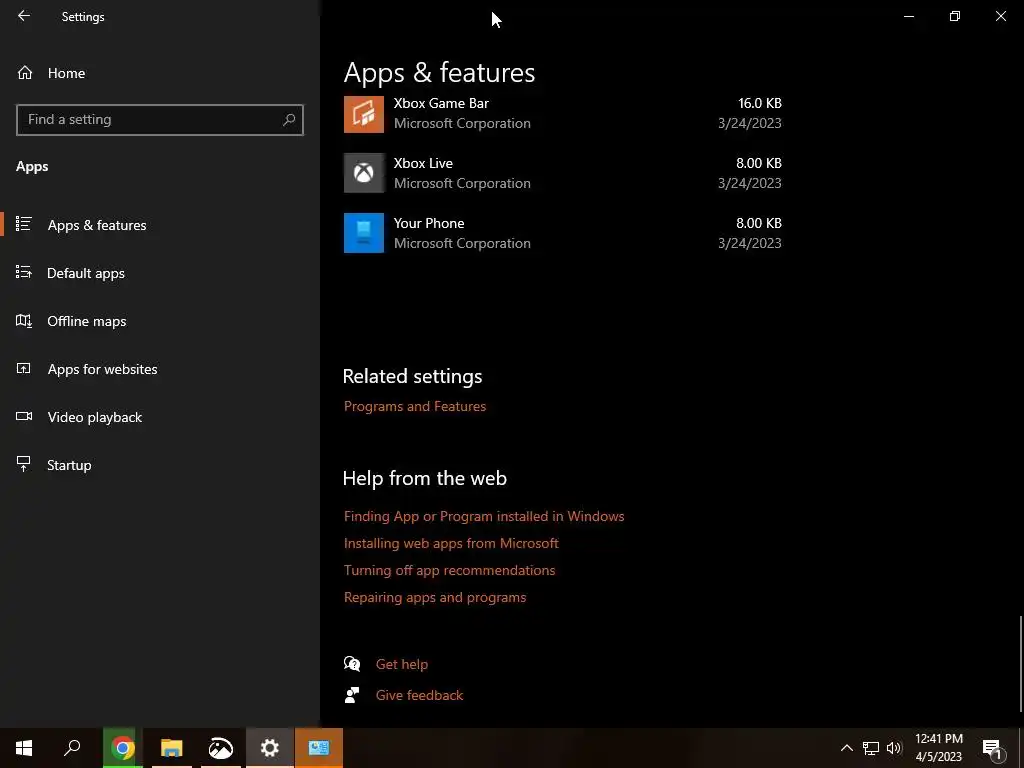Click the Video playback camera icon
This screenshot has width=1024, height=768.
pos(24,416)
